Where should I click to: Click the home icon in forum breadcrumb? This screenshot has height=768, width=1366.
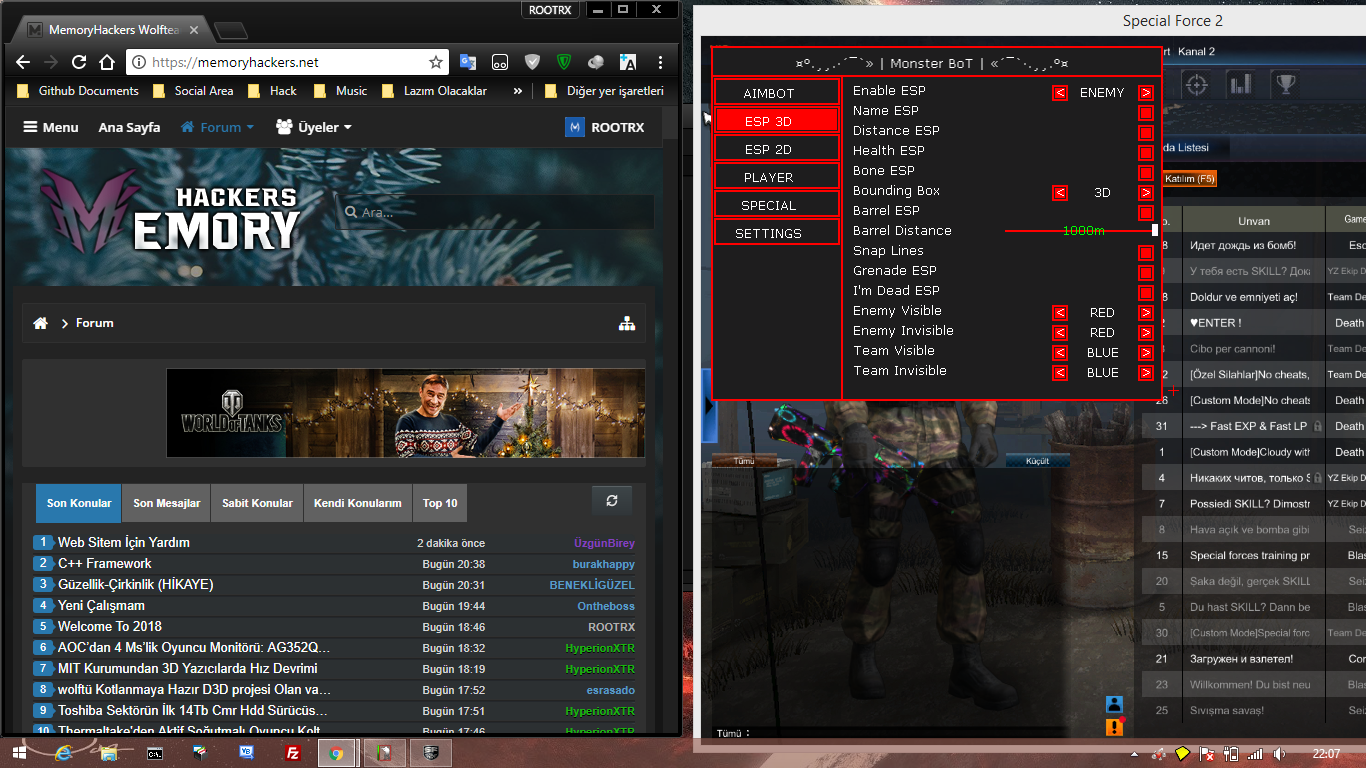[41, 323]
